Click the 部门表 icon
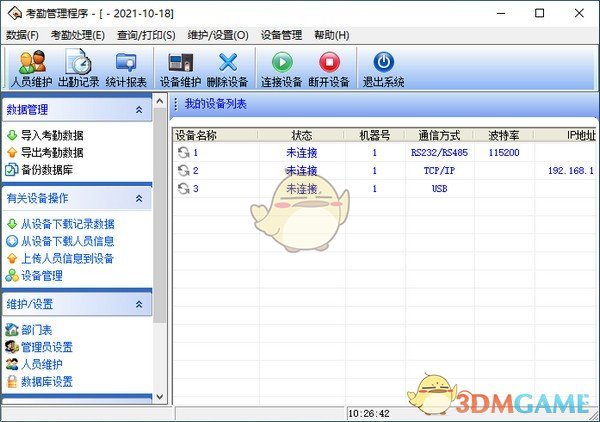Image resolution: width=600 pixels, height=422 pixels. point(12,329)
